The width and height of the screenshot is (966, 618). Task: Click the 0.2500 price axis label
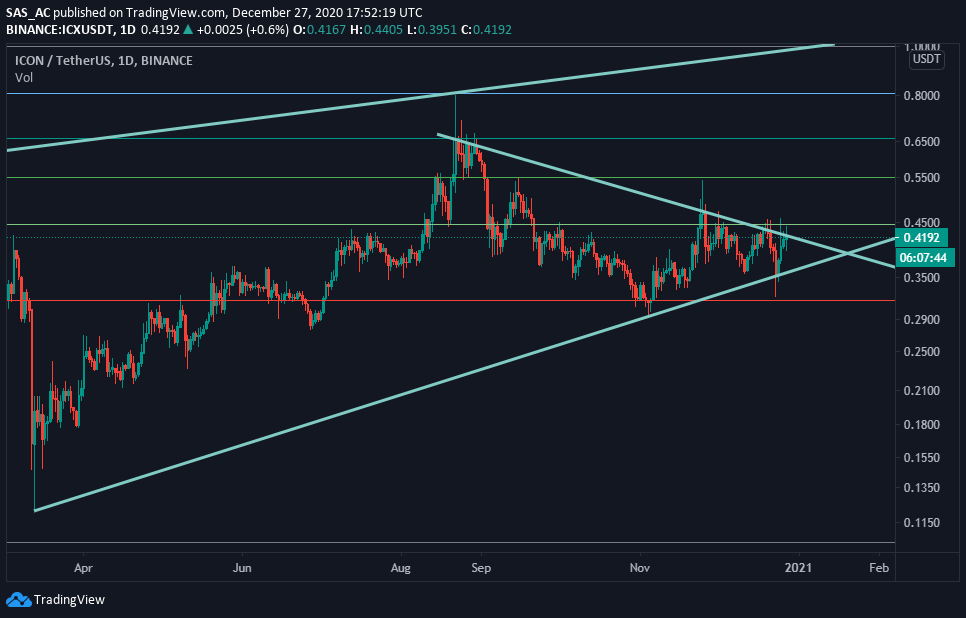coord(922,351)
